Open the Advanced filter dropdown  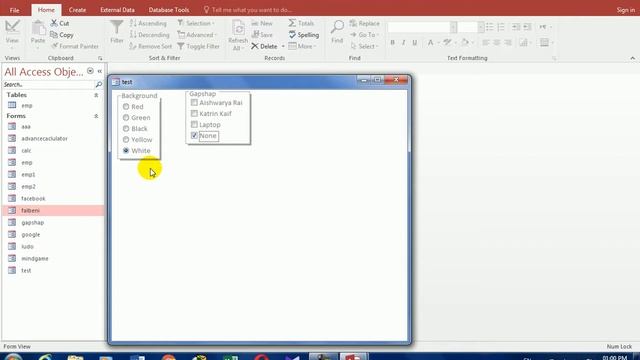coord(197,35)
